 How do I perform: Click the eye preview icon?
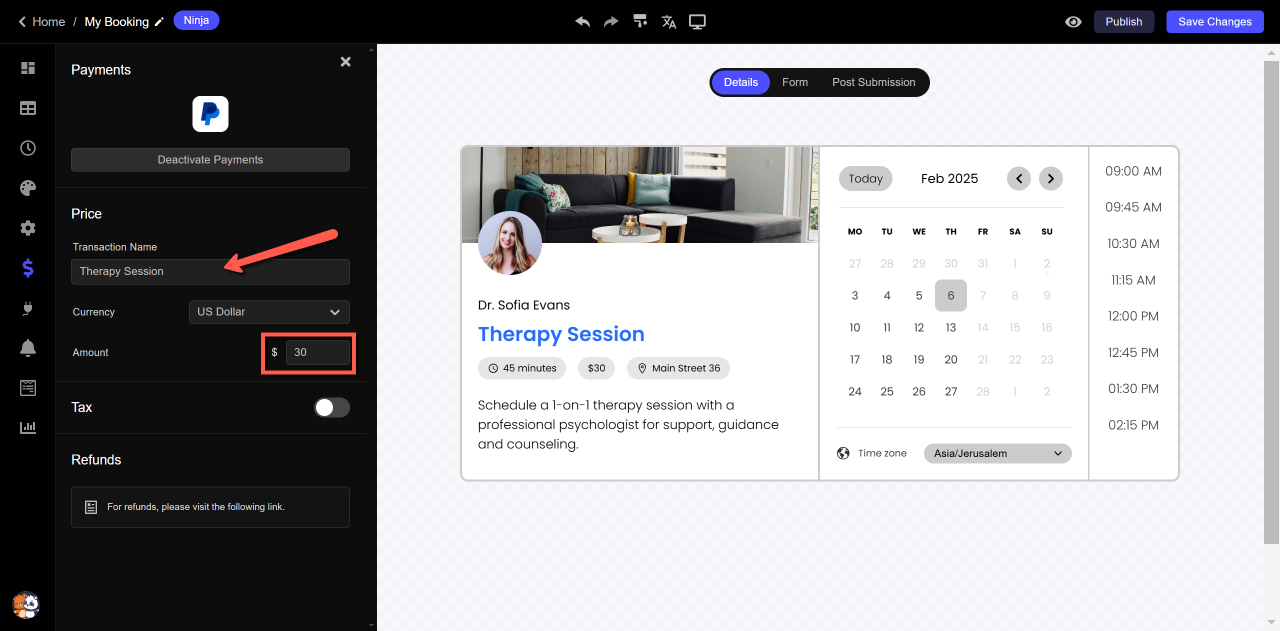click(x=1073, y=22)
